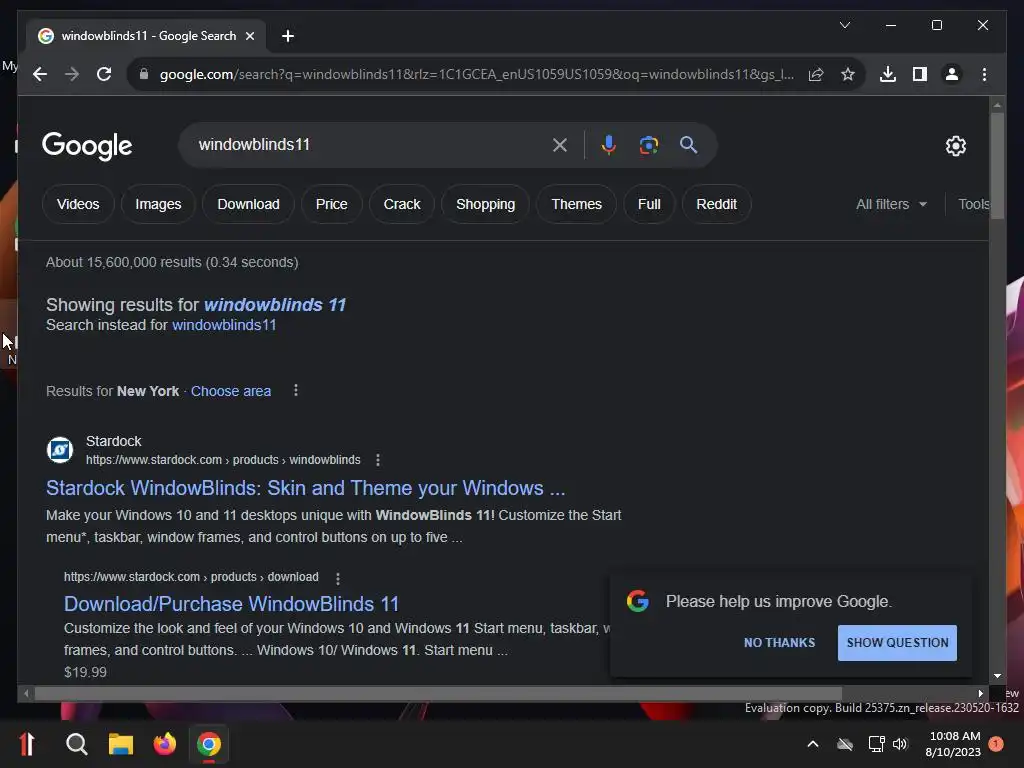Screen dimensions: 1024x768
Task: Click vertical scrollbar up arrow
Action: click(997, 104)
